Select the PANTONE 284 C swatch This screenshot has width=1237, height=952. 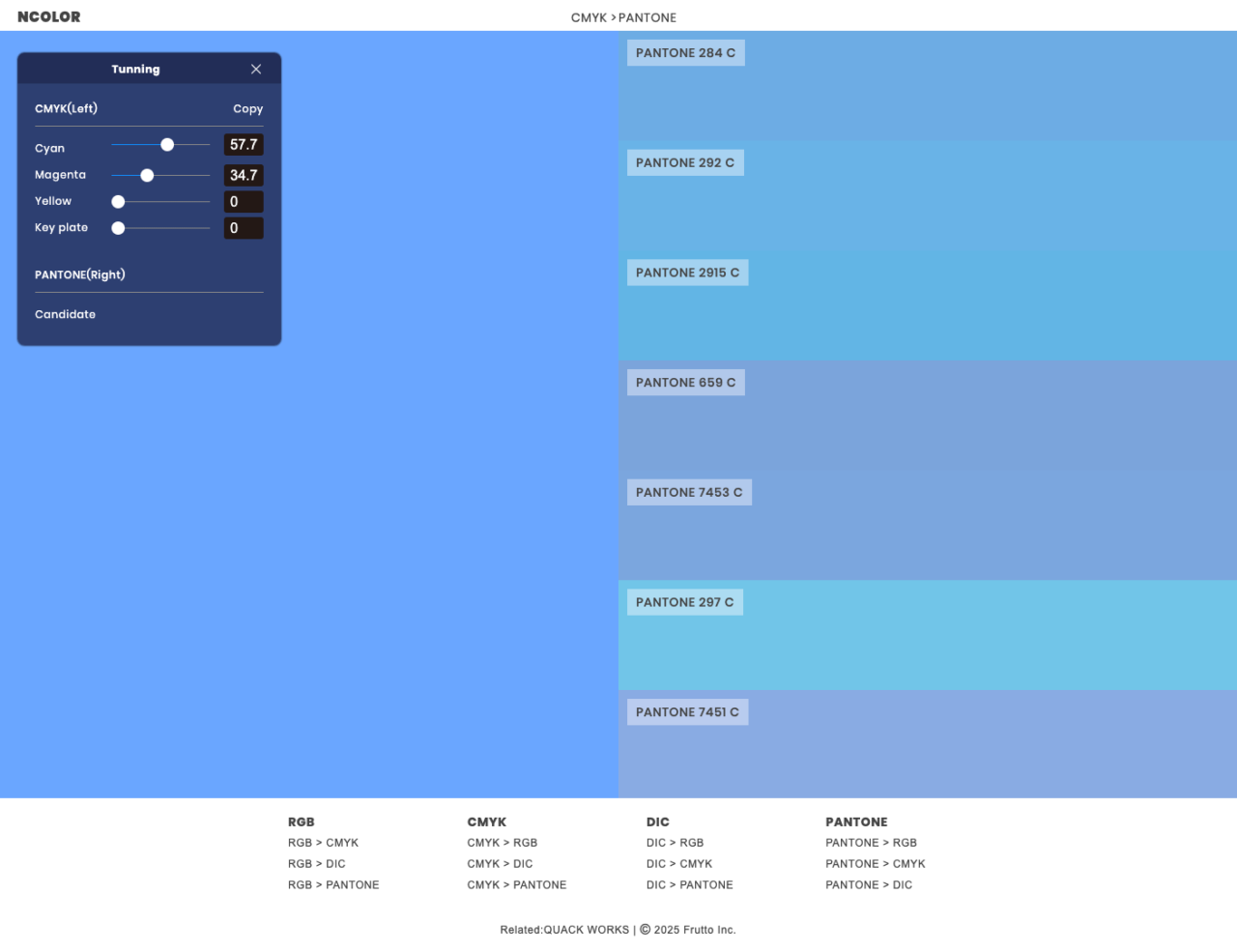point(928,86)
